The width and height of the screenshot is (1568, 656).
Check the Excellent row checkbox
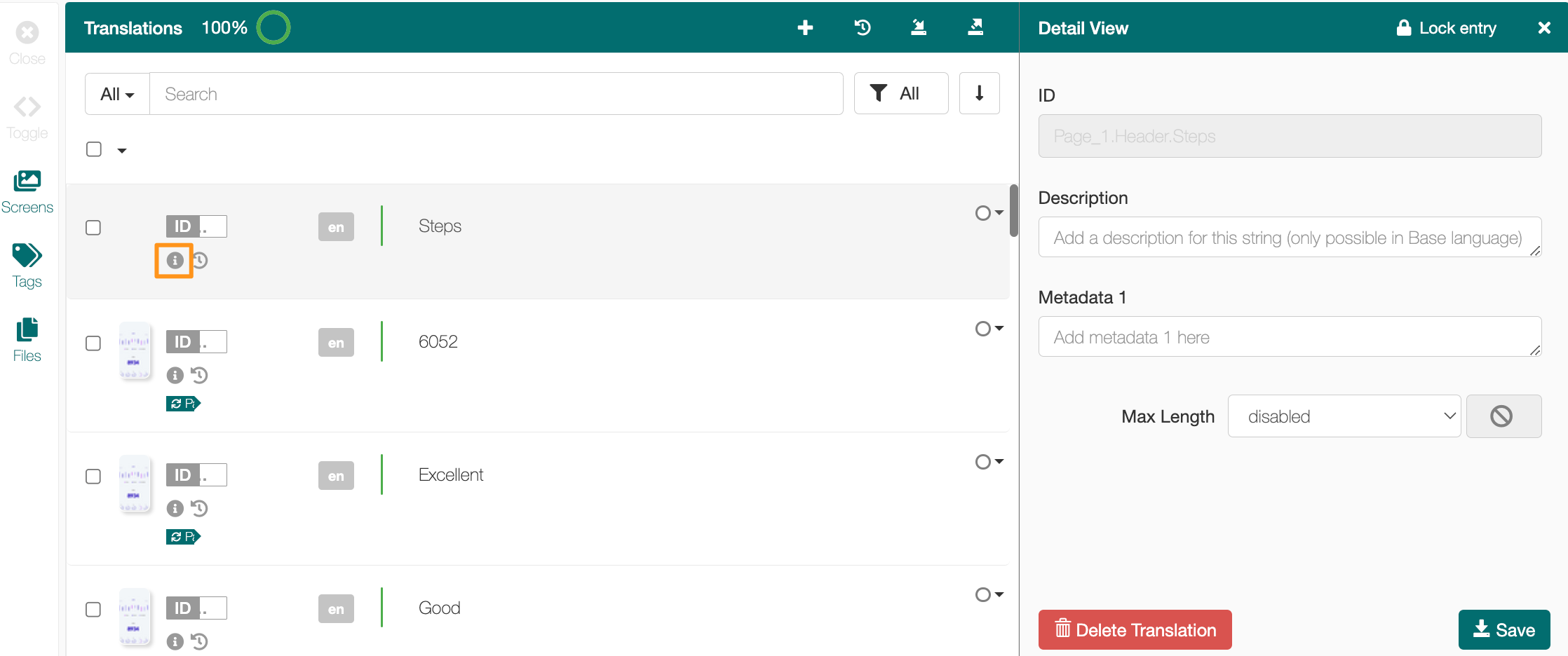(x=93, y=477)
